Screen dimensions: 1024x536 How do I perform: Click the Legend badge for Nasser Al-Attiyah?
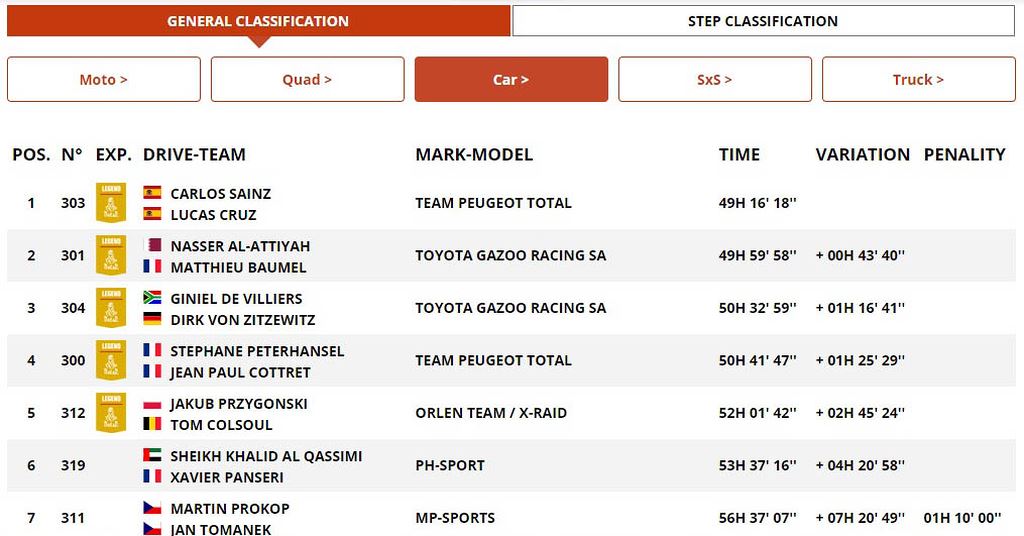pos(111,255)
